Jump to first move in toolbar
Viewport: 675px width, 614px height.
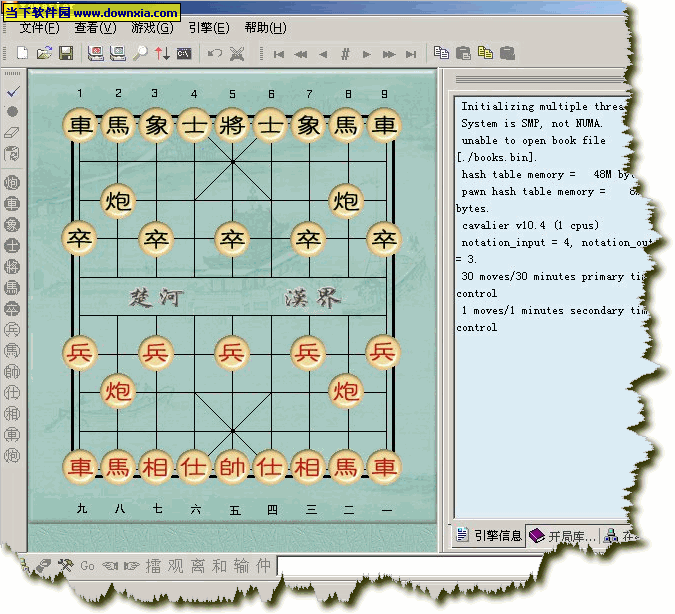pos(279,54)
